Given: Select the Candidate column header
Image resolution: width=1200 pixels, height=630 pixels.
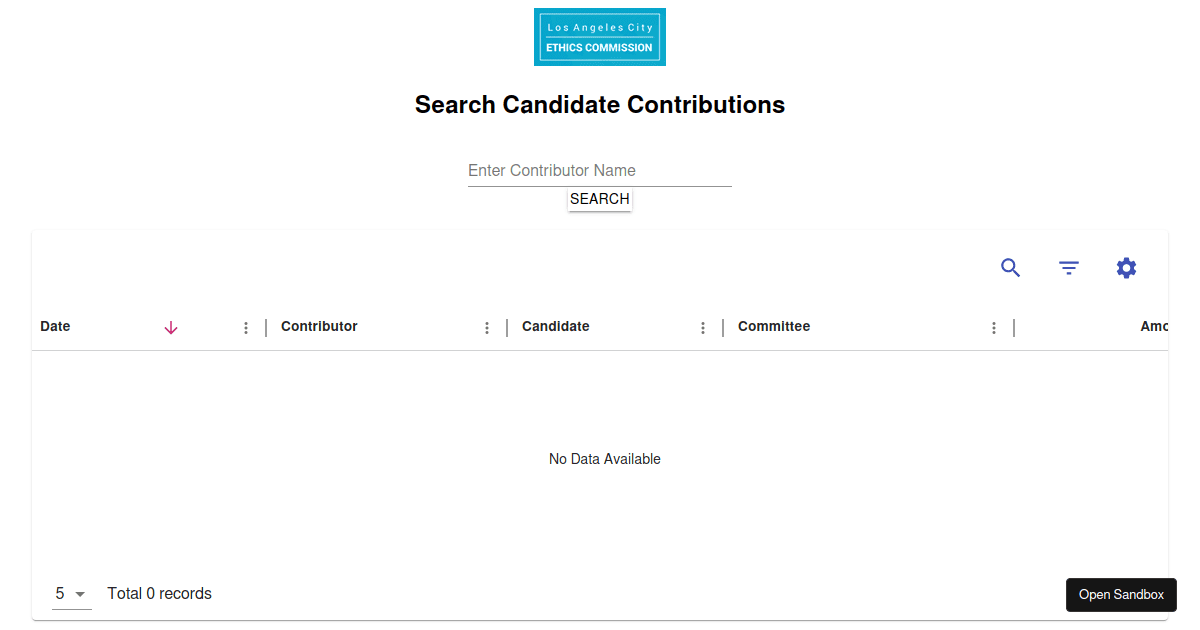Looking at the screenshot, I should point(556,327).
